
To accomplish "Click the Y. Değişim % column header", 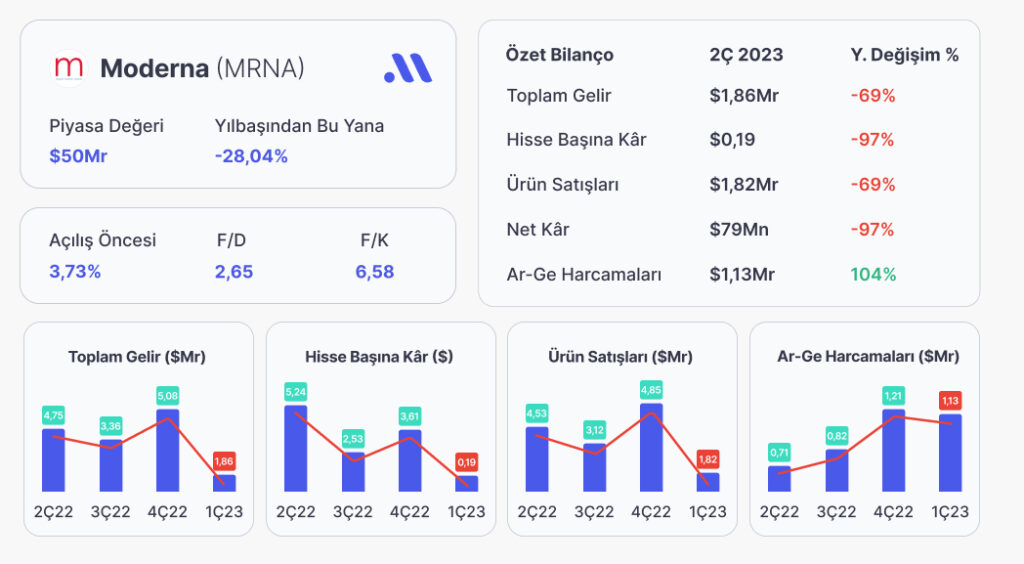I will (x=904, y=55).
